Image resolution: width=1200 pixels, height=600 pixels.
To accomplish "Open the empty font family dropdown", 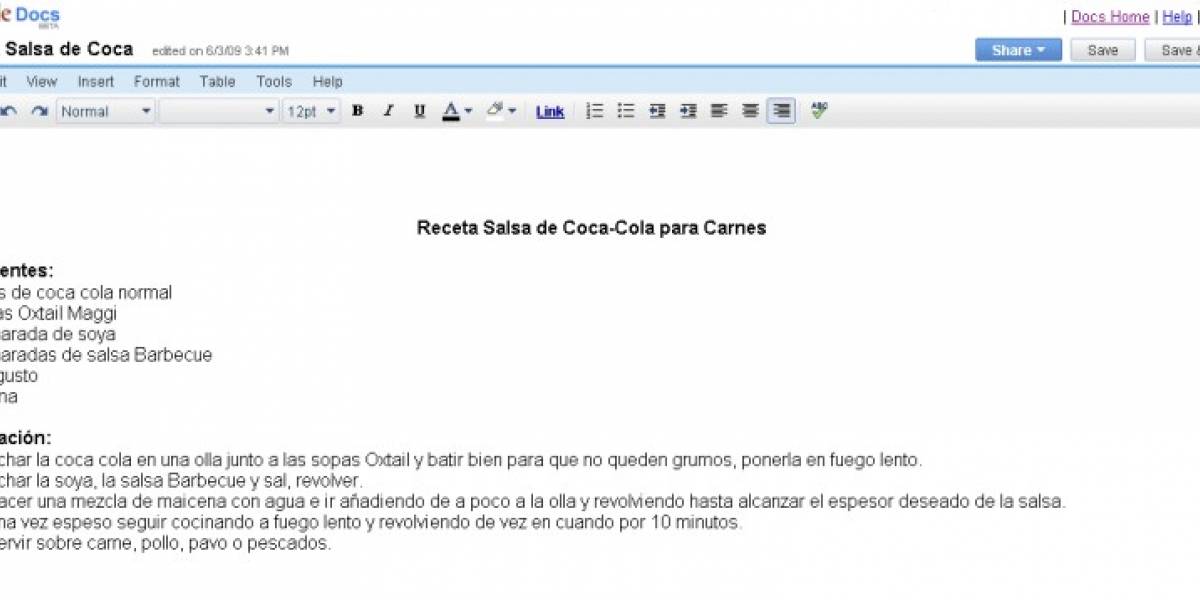I will (x=218, y=111).
